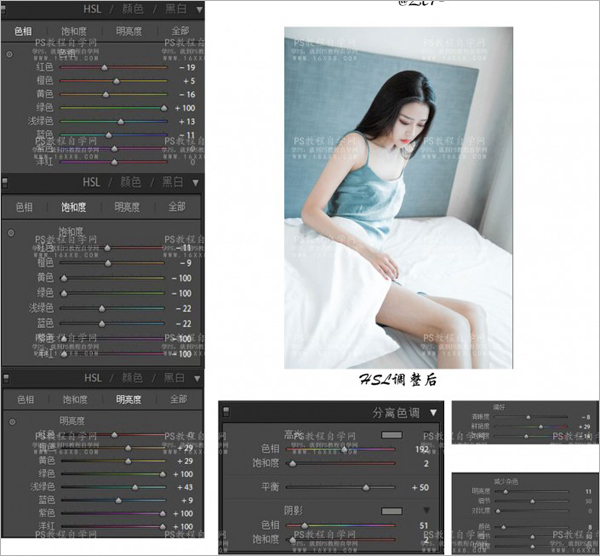Click 阴影 色相 slider handle at 51
The height and width of the screenshot is (556, 600).
[x=304, y=526]
